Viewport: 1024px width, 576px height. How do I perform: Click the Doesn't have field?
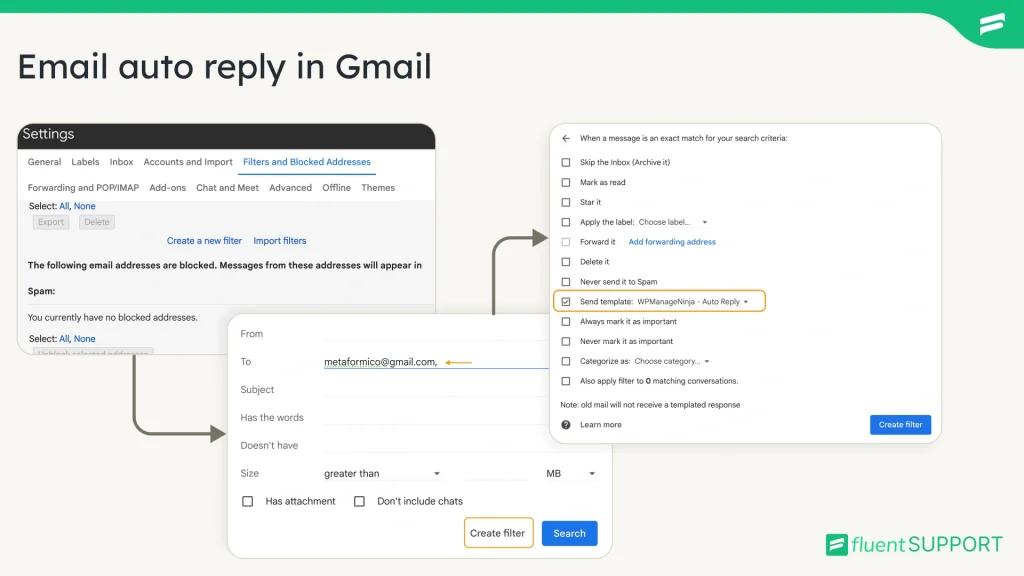tap(461, 445)
